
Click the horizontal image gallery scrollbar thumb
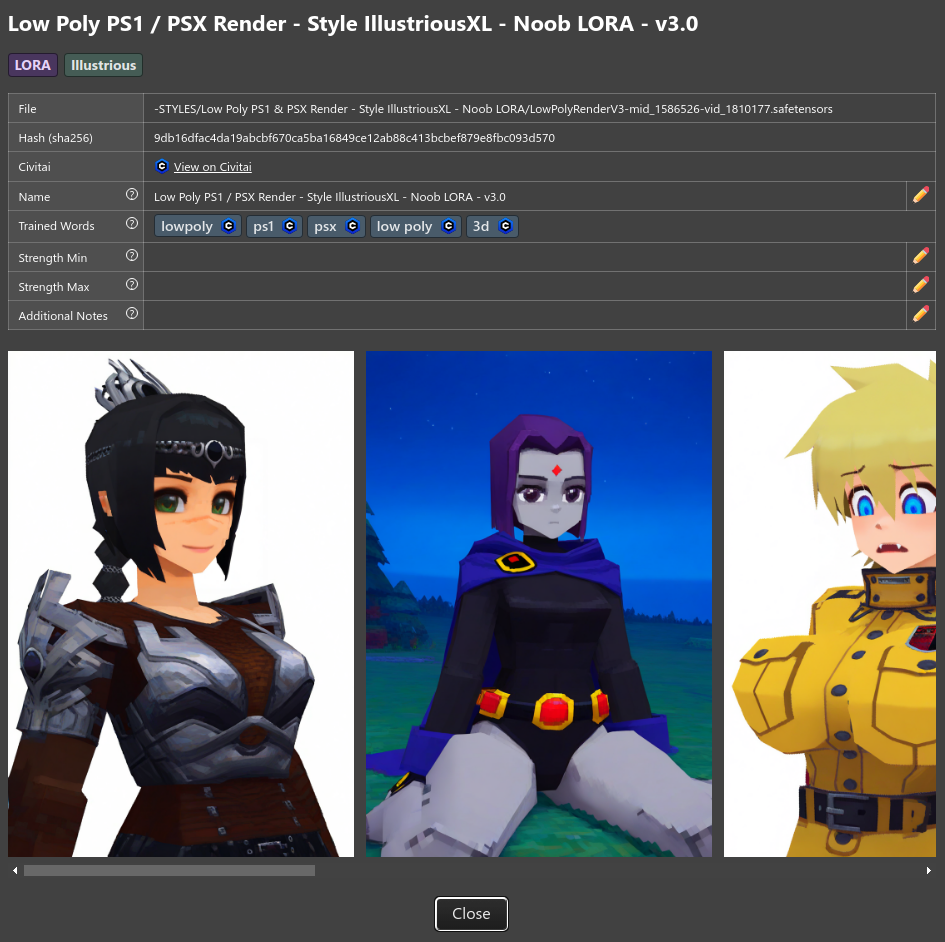pos(169,870)
